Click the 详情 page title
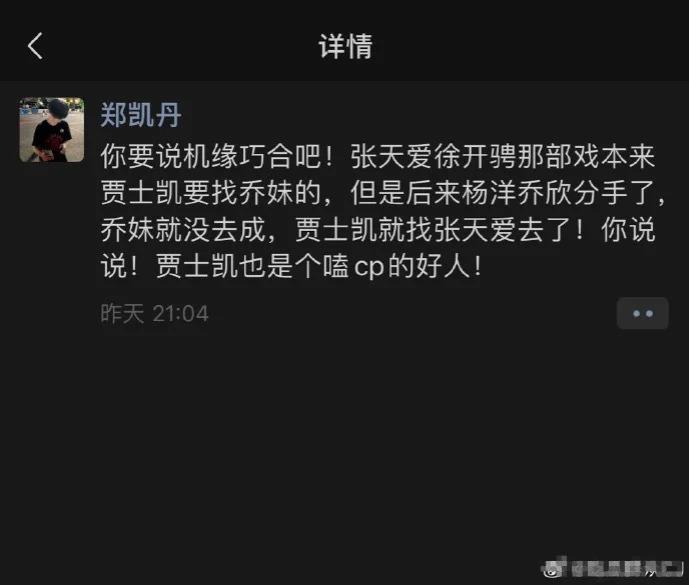This screenshot has width=689, height=585. [345, 46]
